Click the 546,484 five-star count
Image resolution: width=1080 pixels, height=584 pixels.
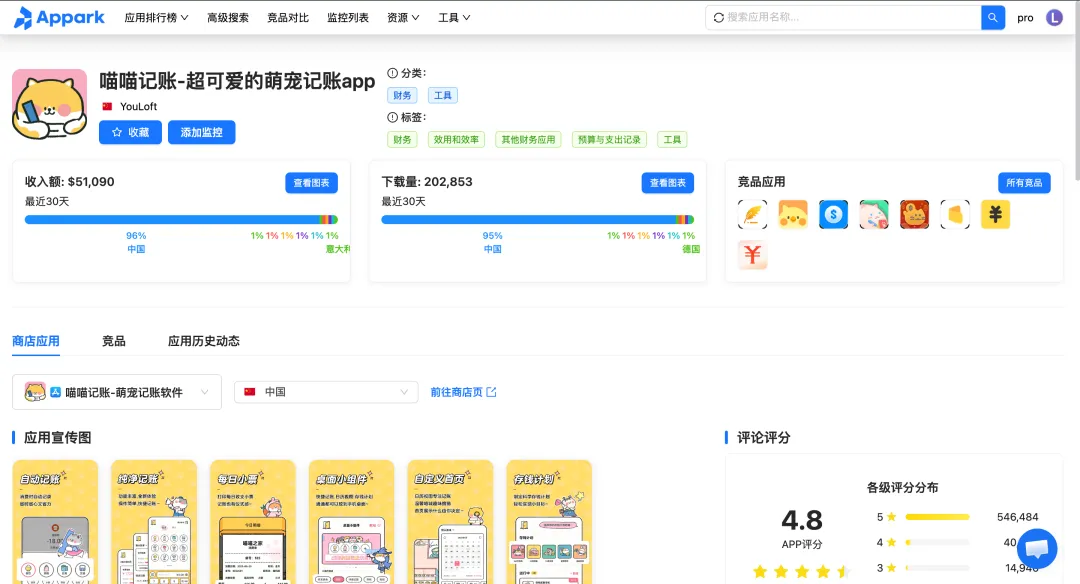1017,517
